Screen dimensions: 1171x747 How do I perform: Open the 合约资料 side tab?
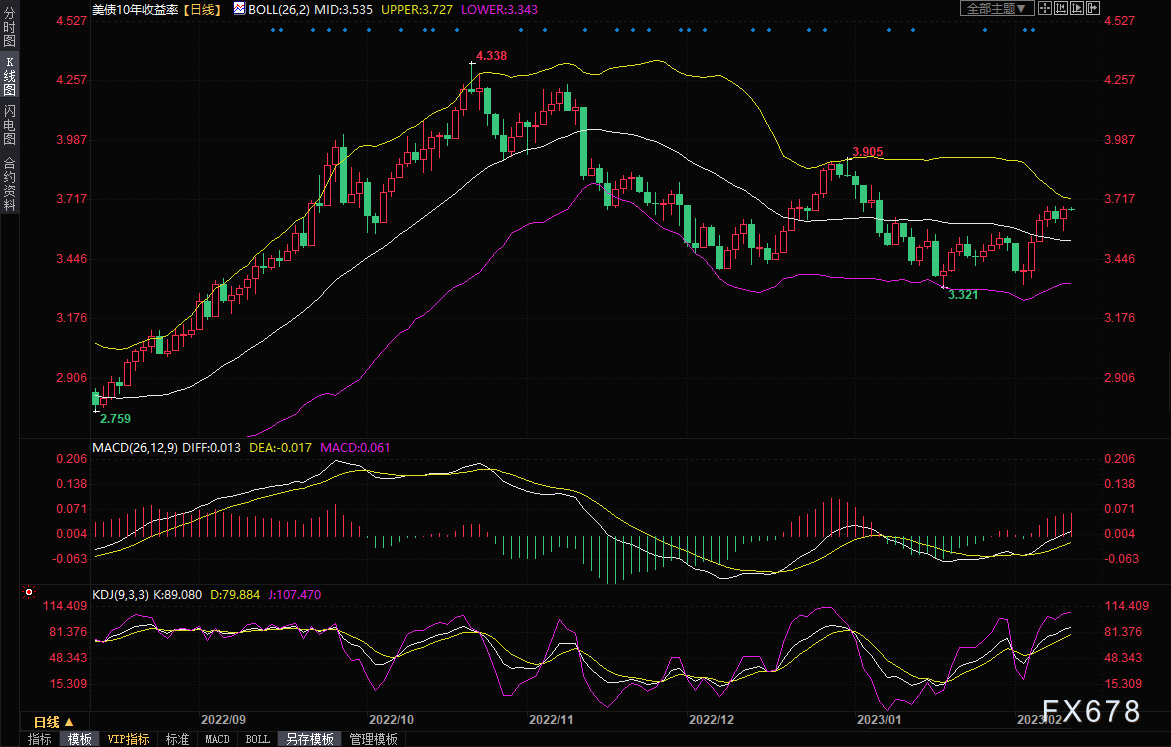pos(10,183)
